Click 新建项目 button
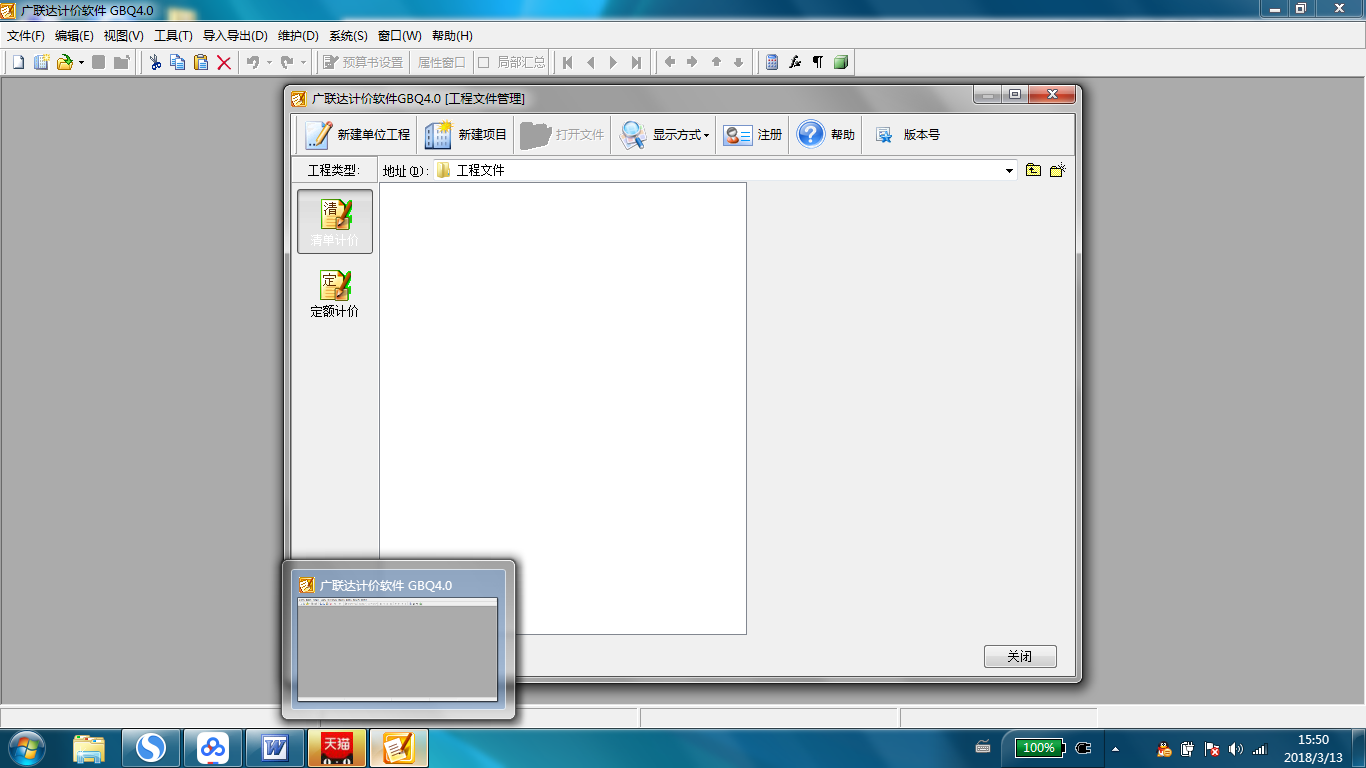The image size is (1366, 768). click(x=465, y=135)
